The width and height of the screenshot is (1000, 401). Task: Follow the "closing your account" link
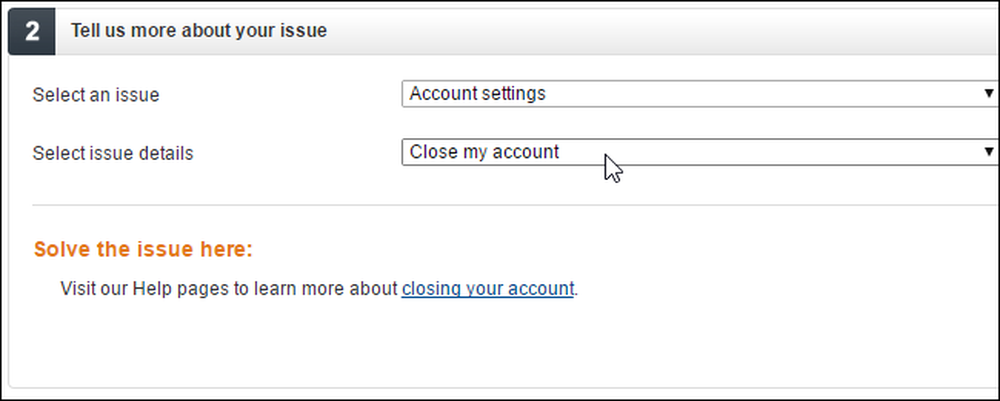tap(488, 289)
